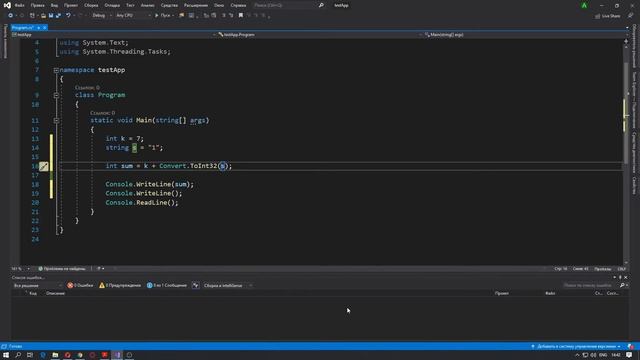Viewport: 640px width, 360px height.
Task: Open the editor zoom percentage dropdown
Action: (21, 269)
